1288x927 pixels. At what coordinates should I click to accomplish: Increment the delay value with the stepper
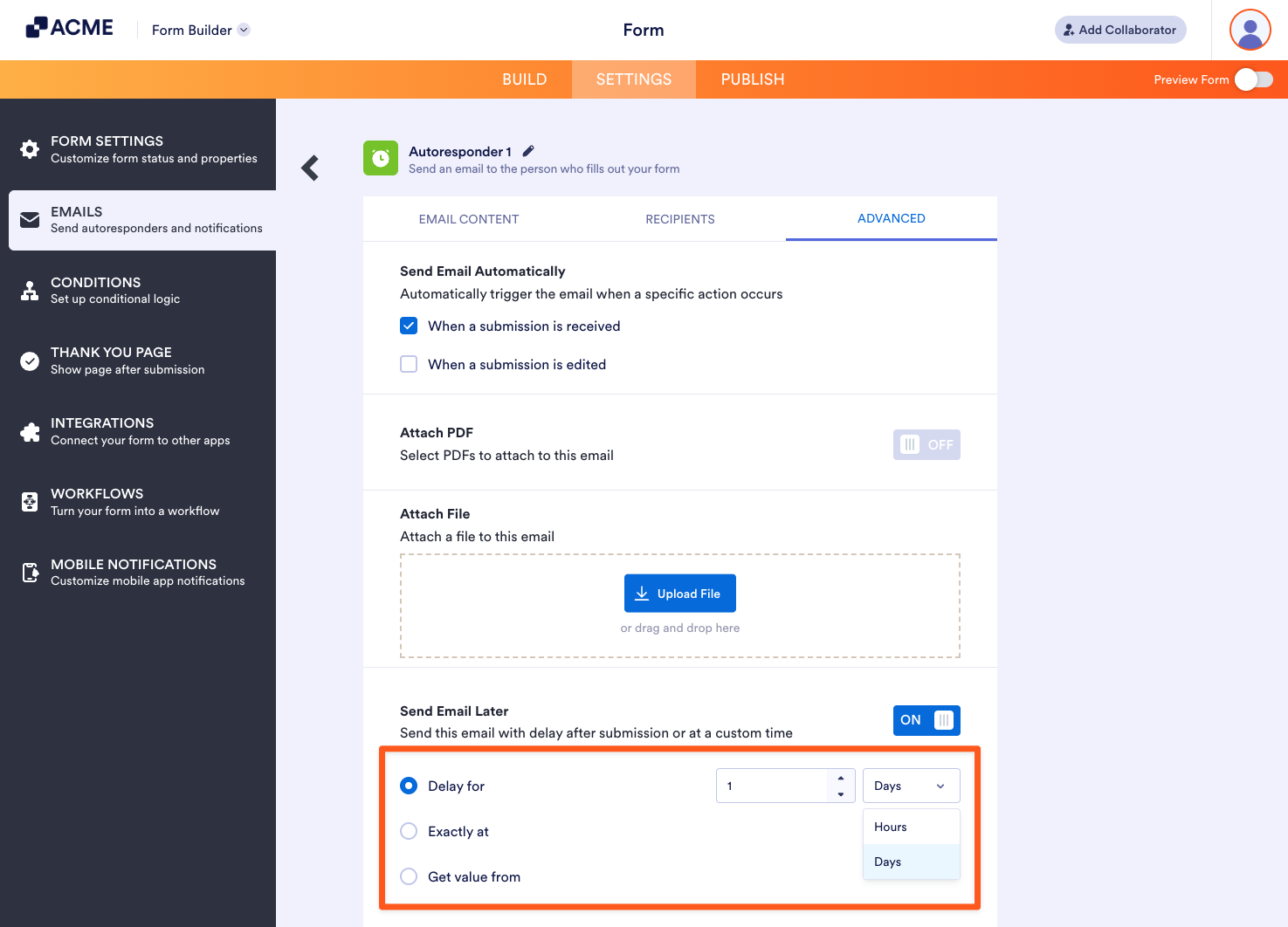(841, 779)
